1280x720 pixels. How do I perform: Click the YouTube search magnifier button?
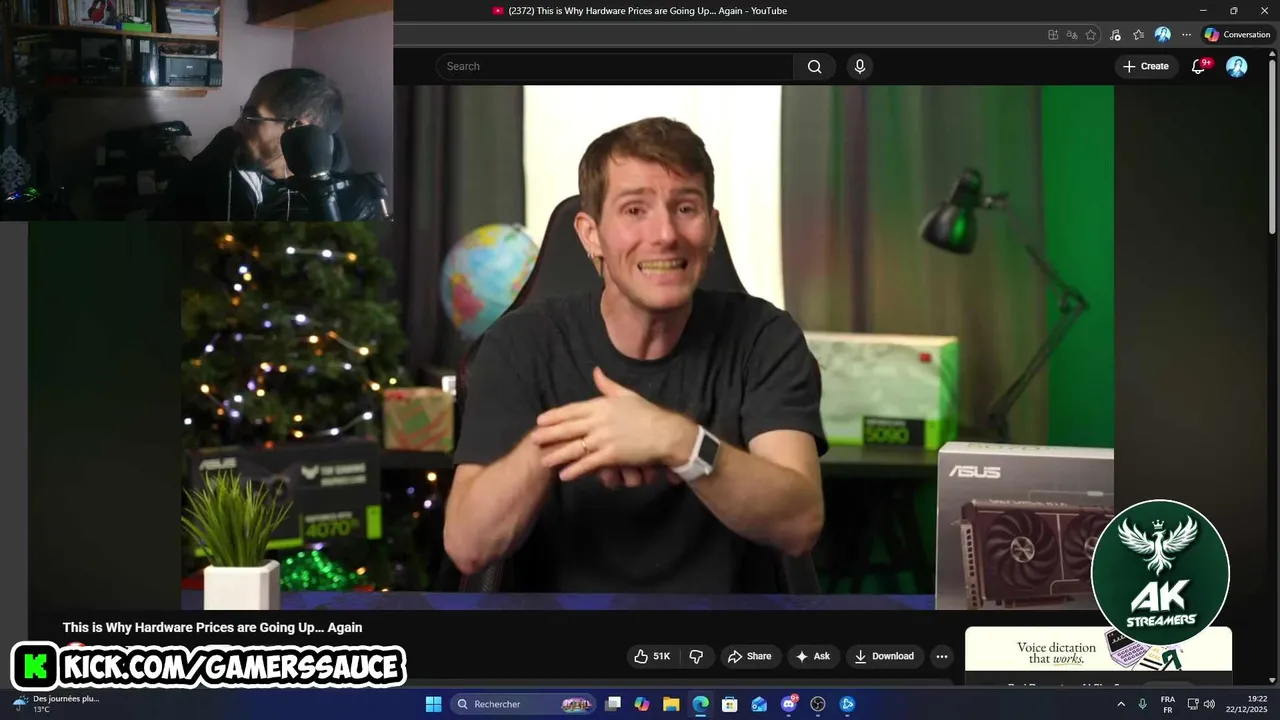815,66
